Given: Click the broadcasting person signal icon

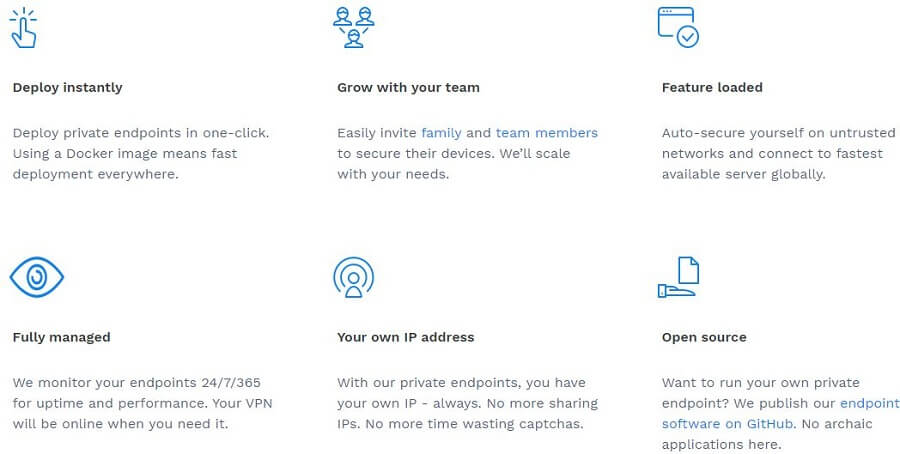Looking at the screenshot, I should pos(354,277).
